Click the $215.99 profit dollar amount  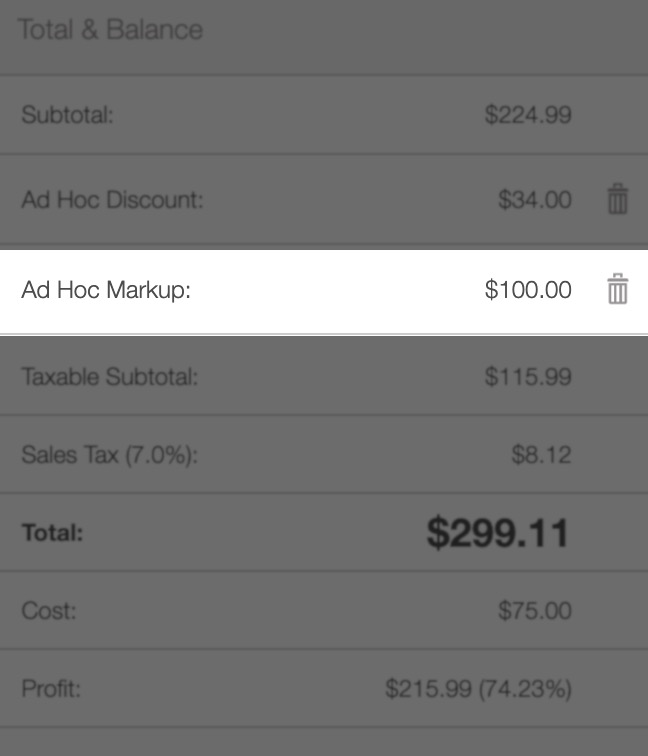(x=426, y=689)
